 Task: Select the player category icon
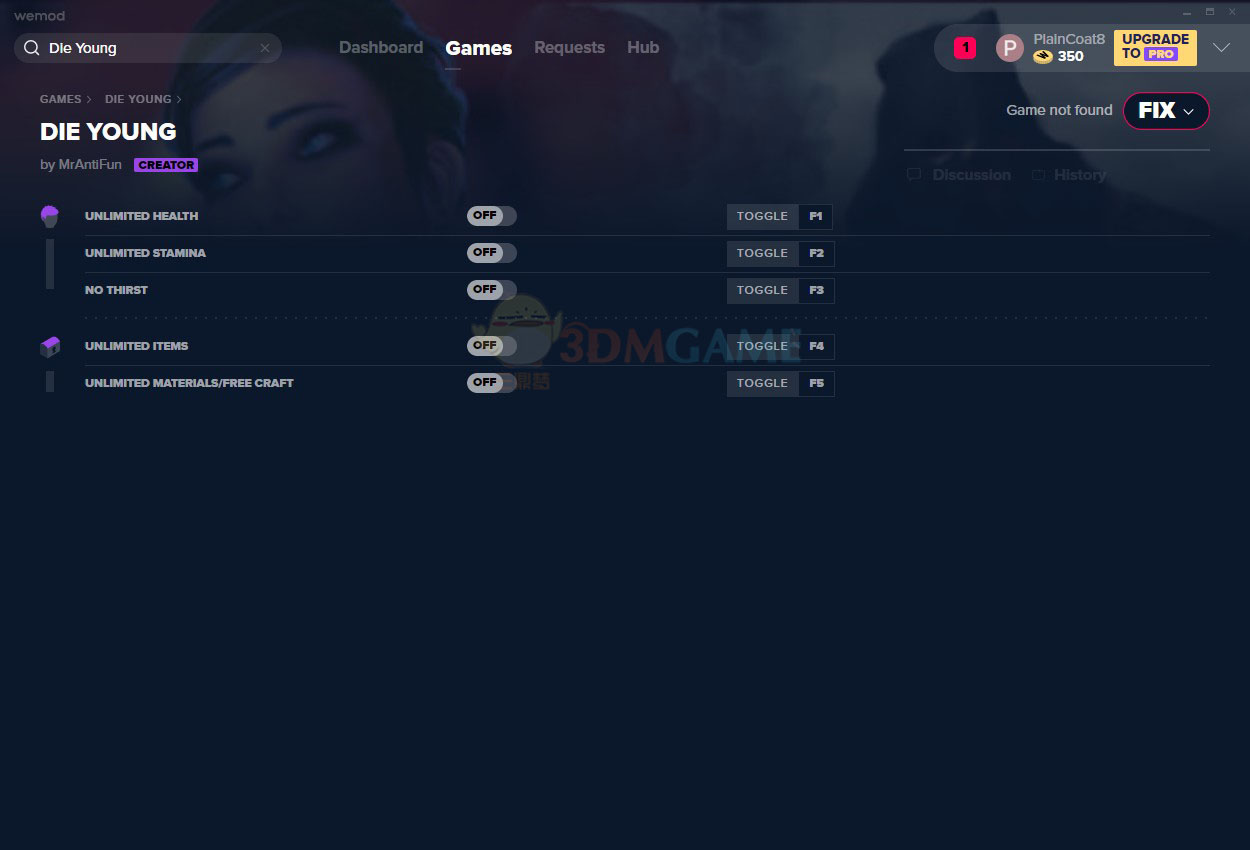[50, 215]
